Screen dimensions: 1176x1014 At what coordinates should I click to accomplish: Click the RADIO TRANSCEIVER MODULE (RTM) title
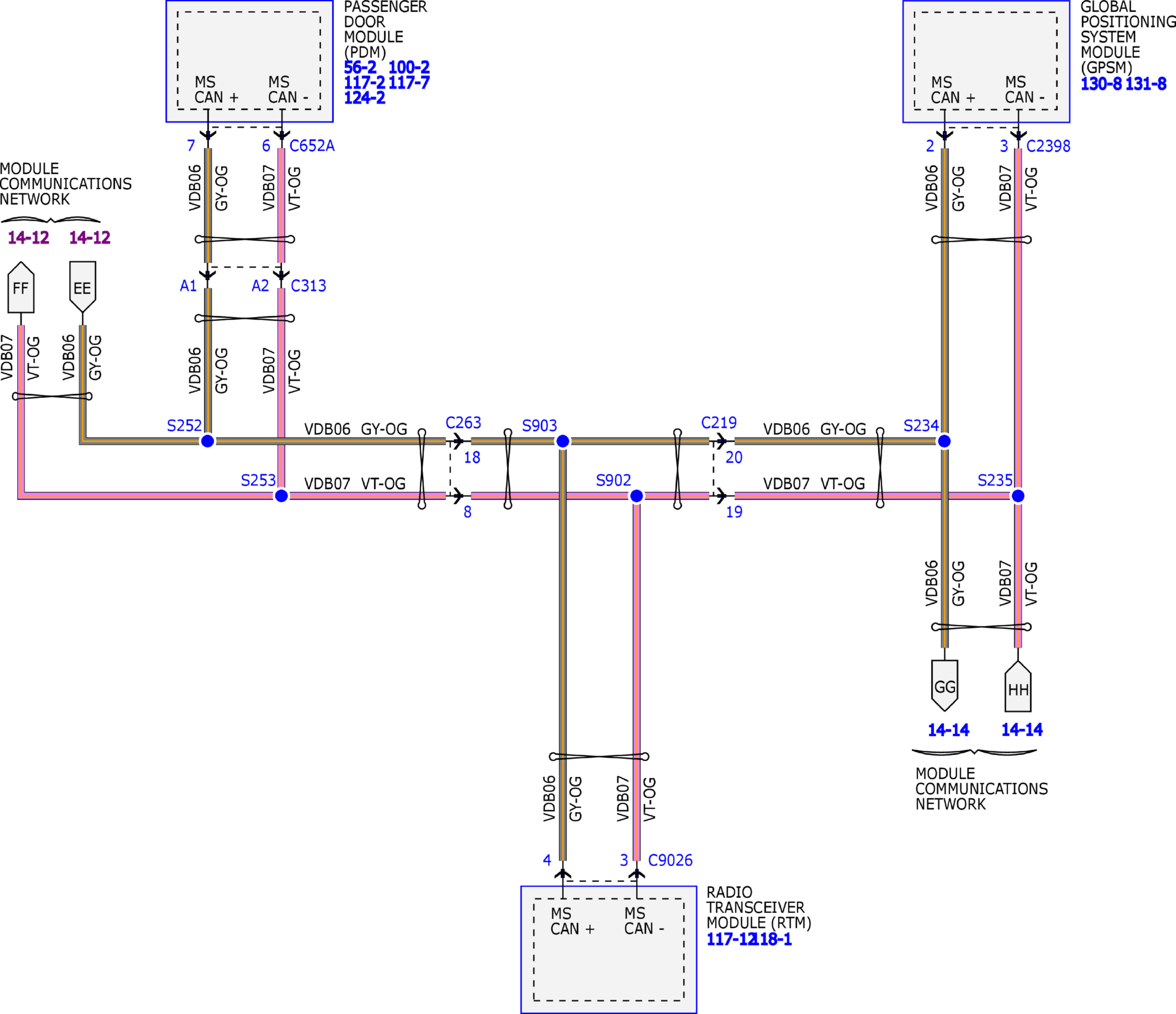pyautogui.click(x=759, y=908)
